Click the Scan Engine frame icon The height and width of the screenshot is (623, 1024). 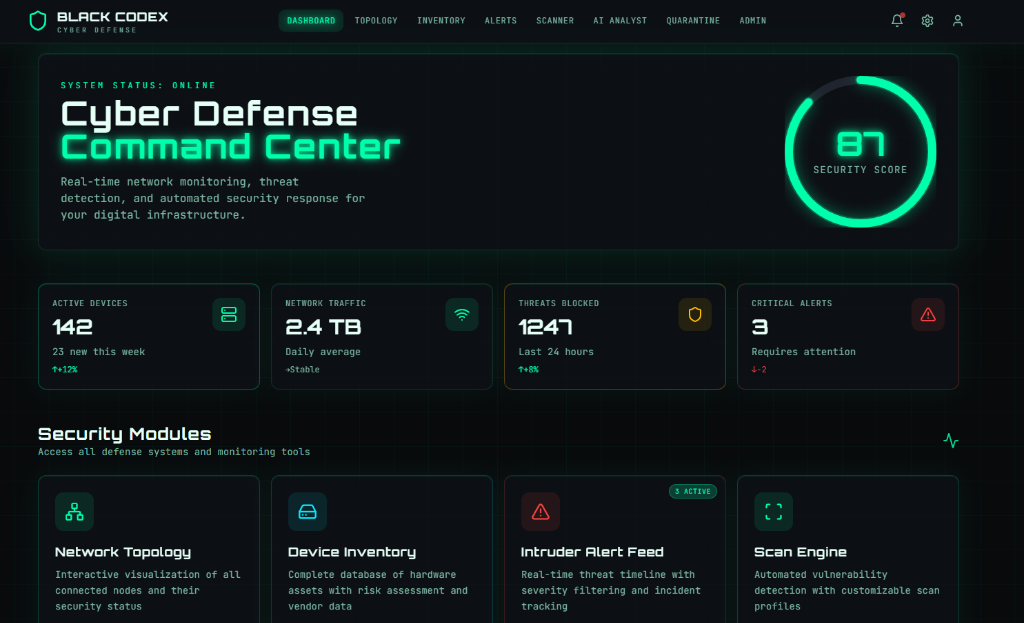click(774, 511)
